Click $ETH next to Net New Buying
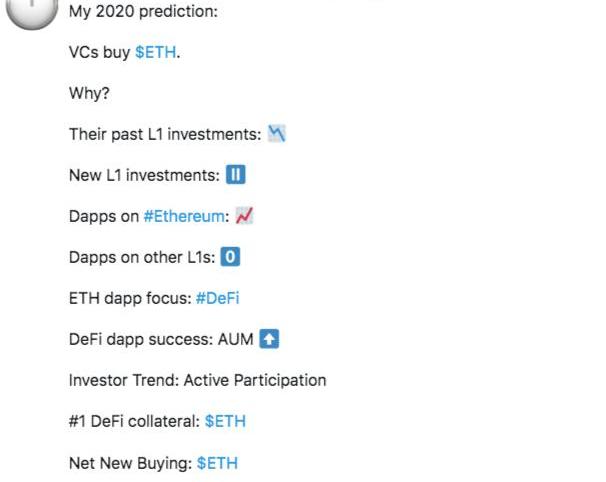The width and height of the screenshot is (606, 482). [217, 463]
